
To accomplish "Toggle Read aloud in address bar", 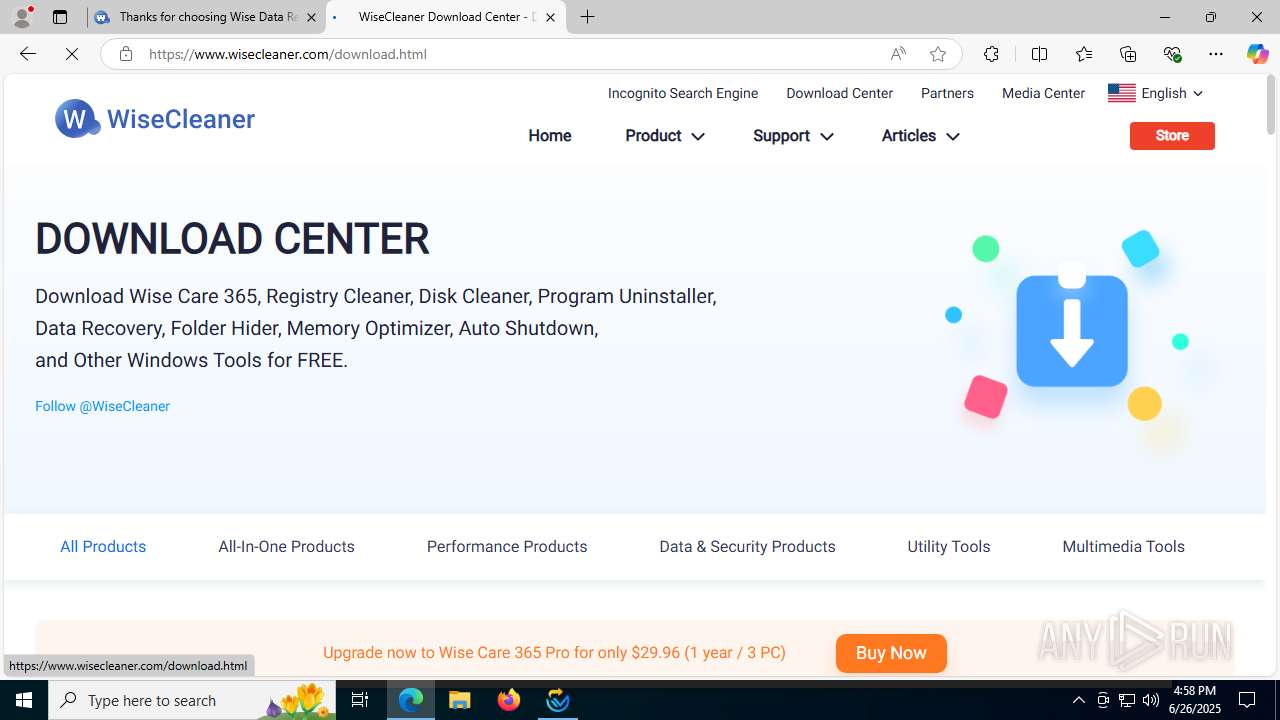I will [898, 54].
